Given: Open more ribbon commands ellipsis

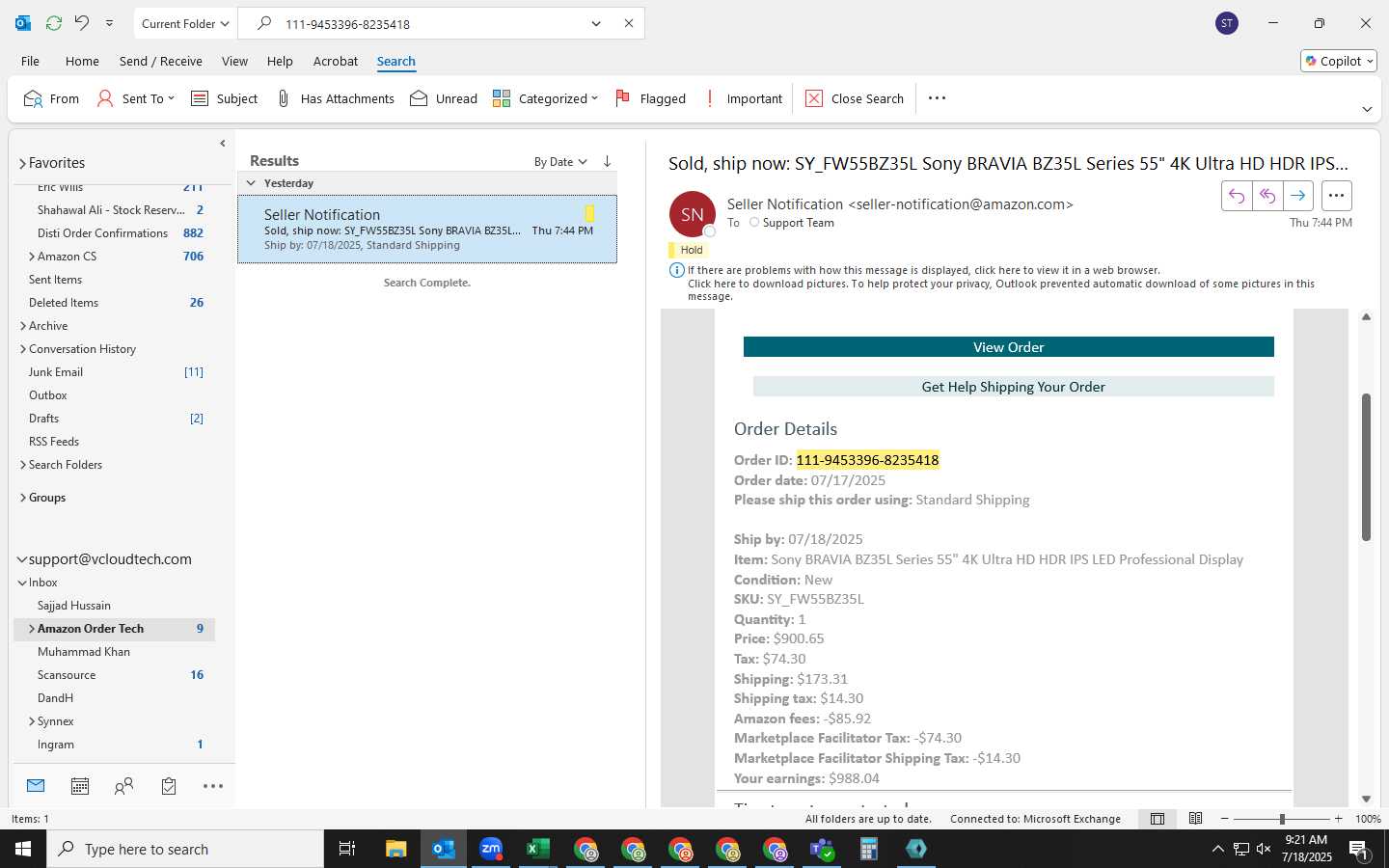Looking at the screenshot, I should [x=937, y=98].
